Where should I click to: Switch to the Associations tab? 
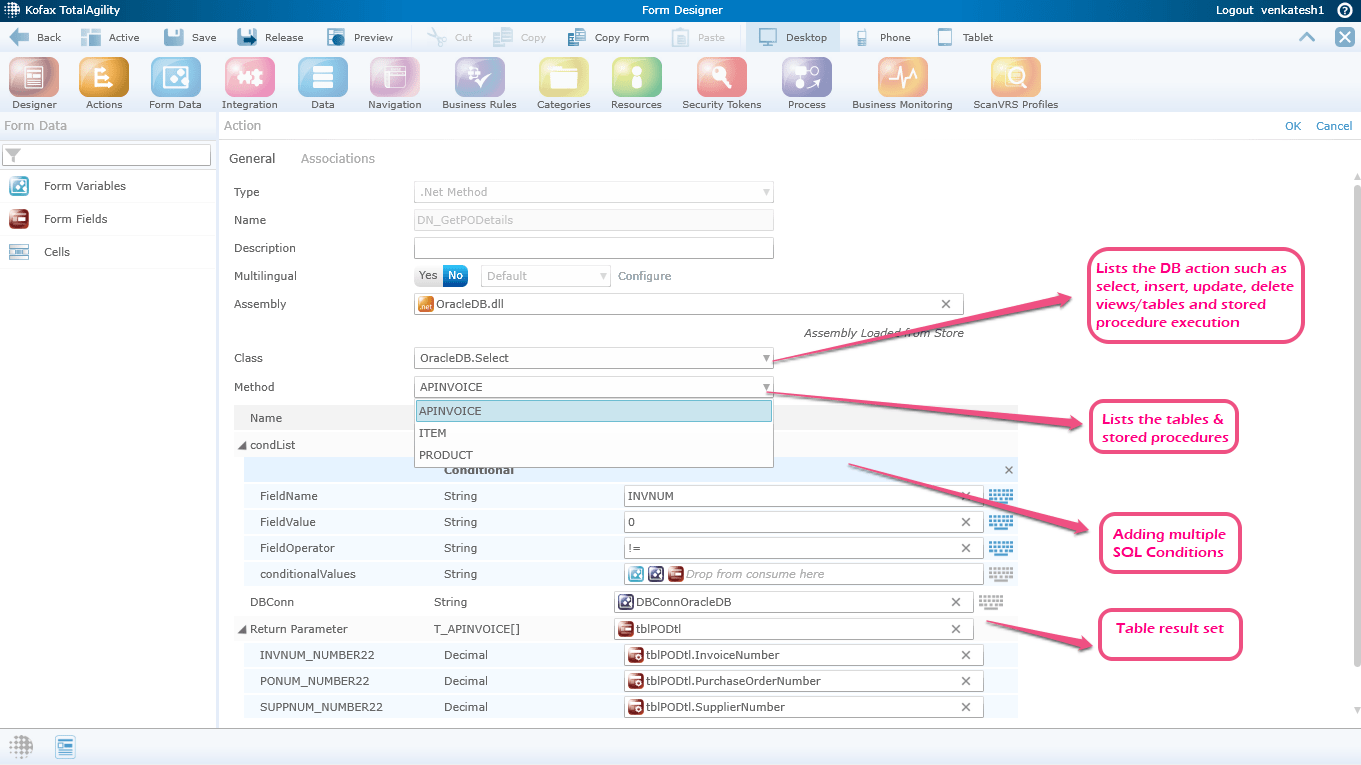pyautogui.click(x=337, y=158)
